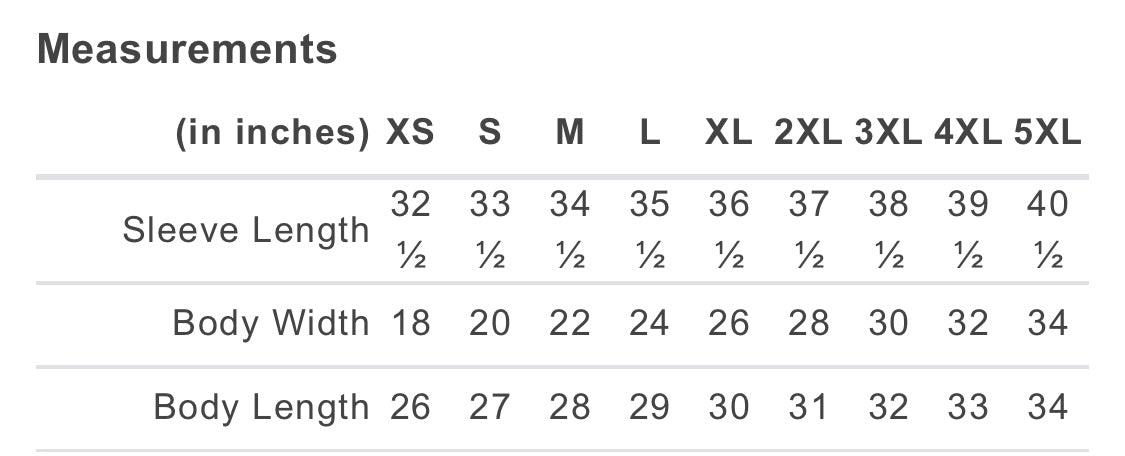
Task: Select the Body Width row label
Action: [x=271, y=323]
